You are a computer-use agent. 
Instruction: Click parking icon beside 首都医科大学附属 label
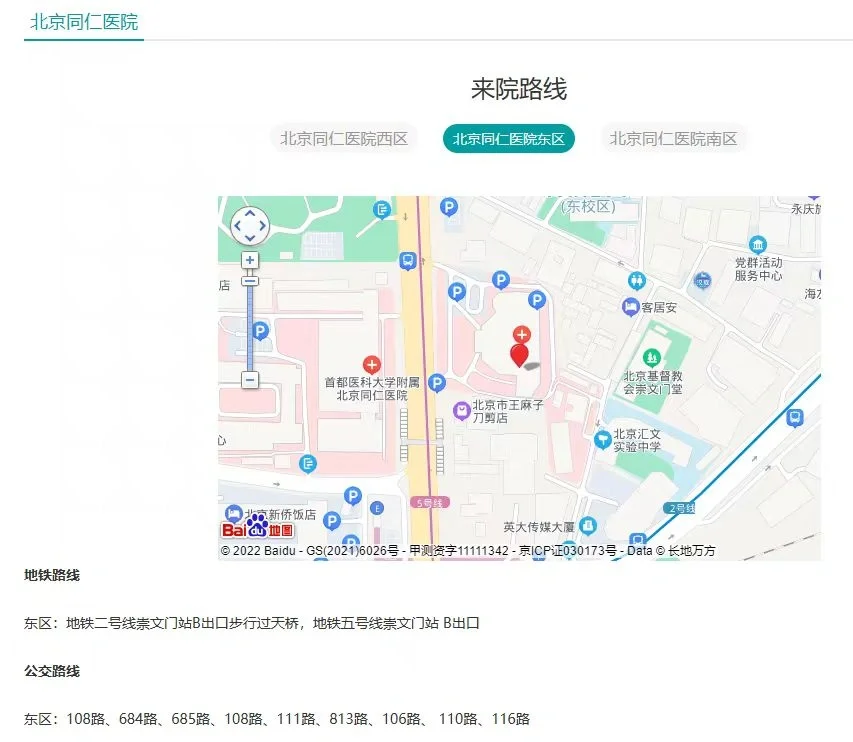pyautogui.click(x=436, y=383)
